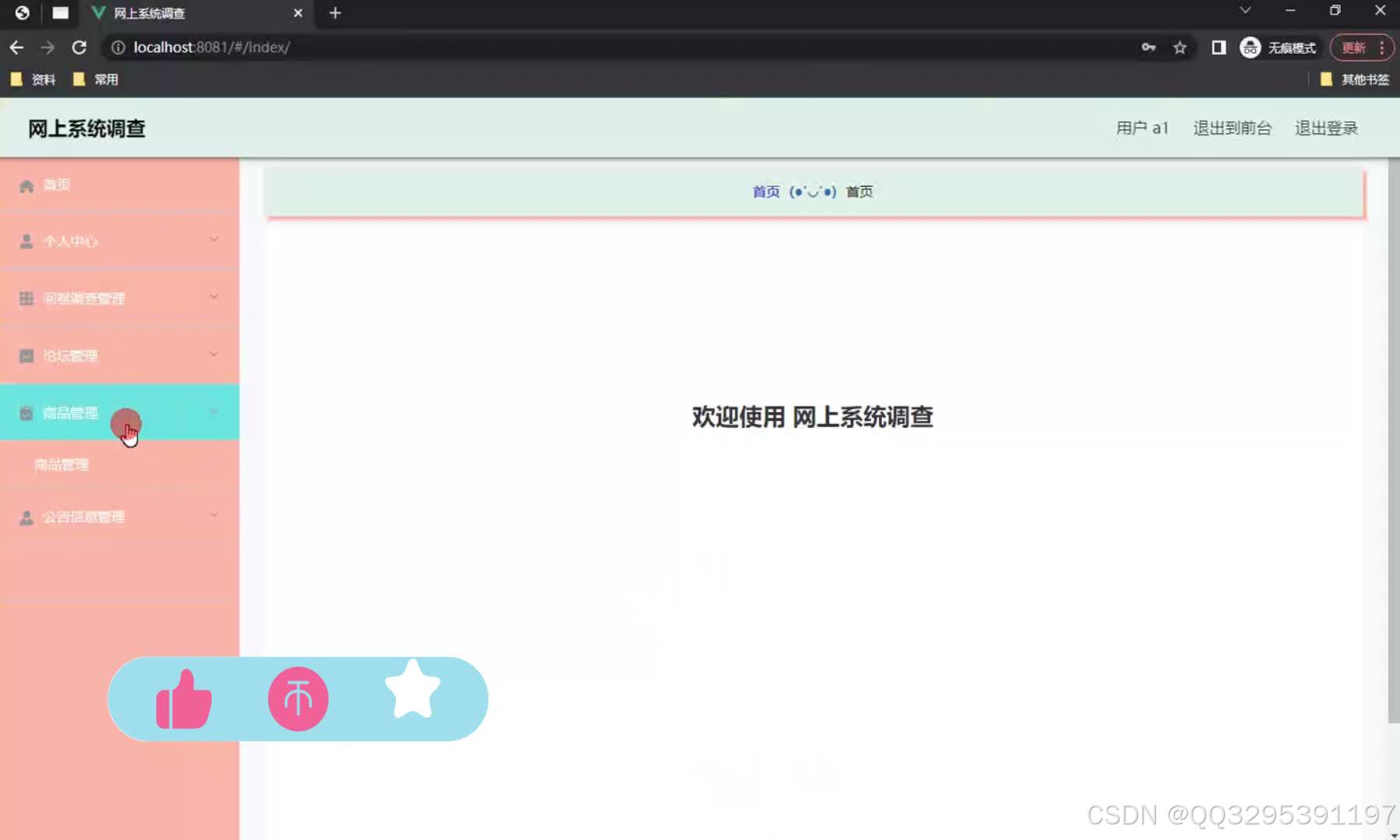Open the 个人中心 sidebar menu
Image resolution: width=1400 pixels, height=840 pixels.
coord(120,242)
